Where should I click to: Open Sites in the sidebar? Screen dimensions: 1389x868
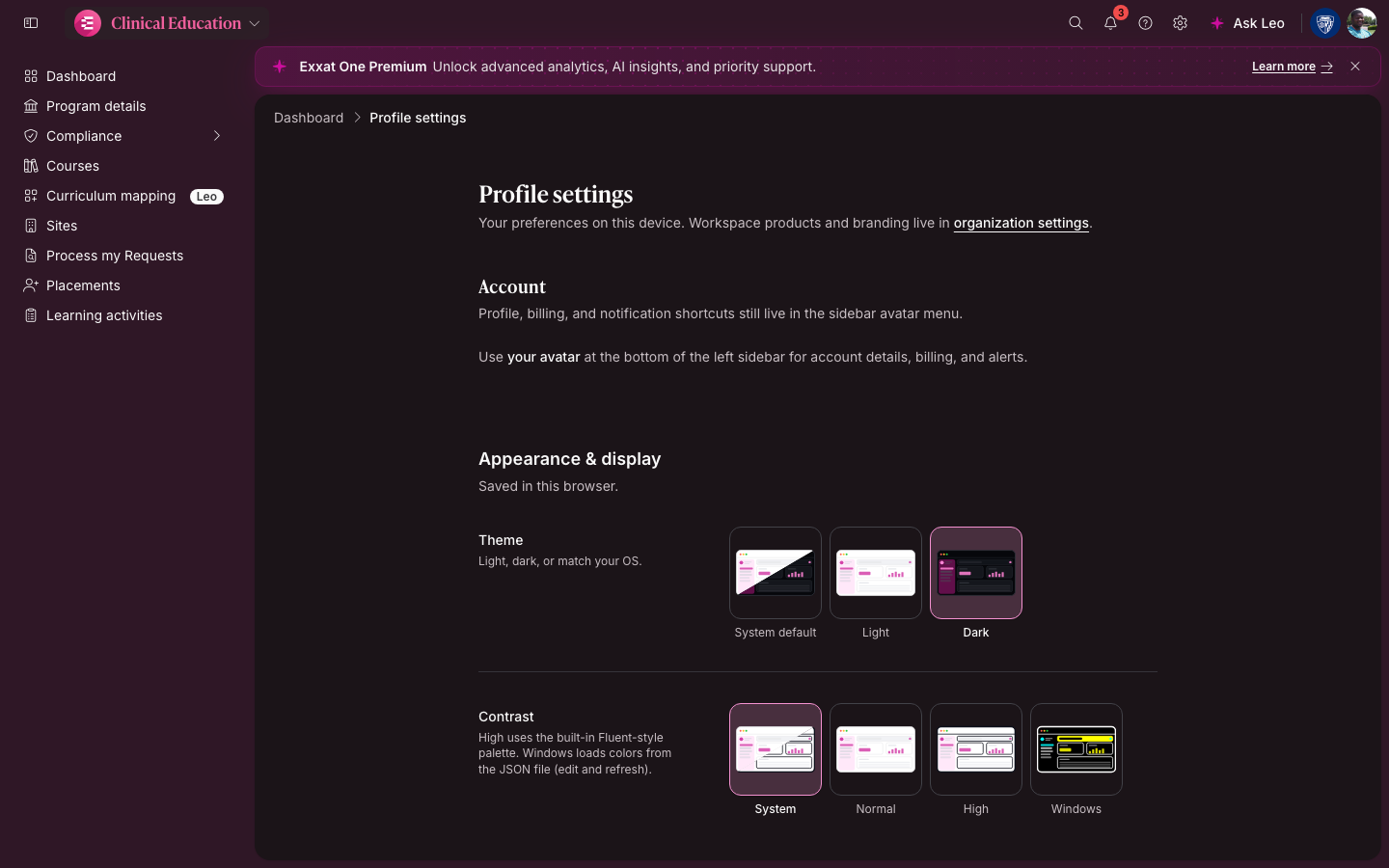tap(123, 226)
